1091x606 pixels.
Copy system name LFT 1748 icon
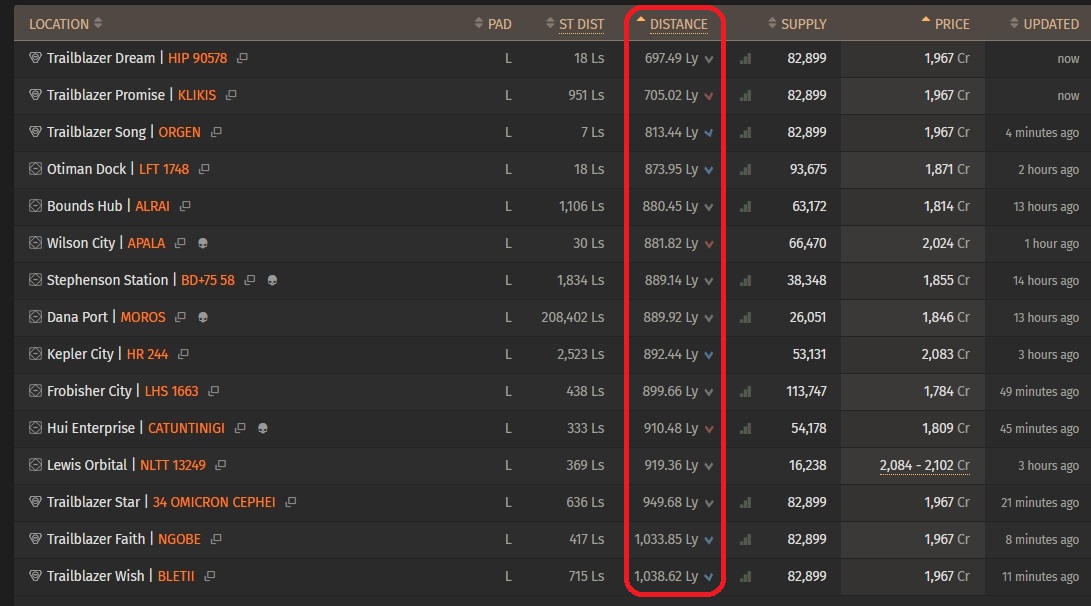204,169
